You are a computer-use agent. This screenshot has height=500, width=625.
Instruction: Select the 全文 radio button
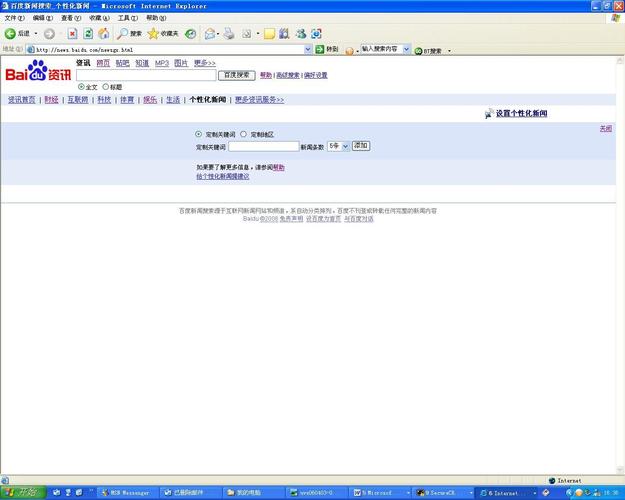(x=81, y=87)
